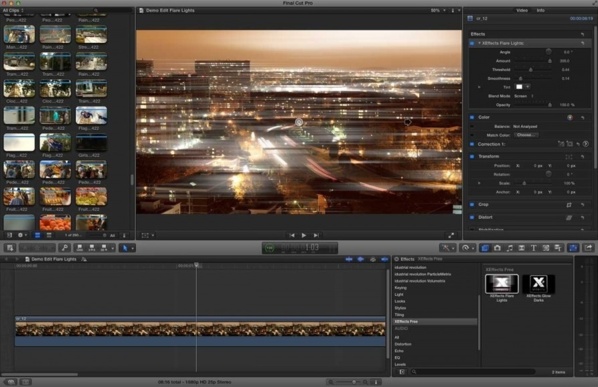
Task: Play the viewer clip
Action: 304,235
